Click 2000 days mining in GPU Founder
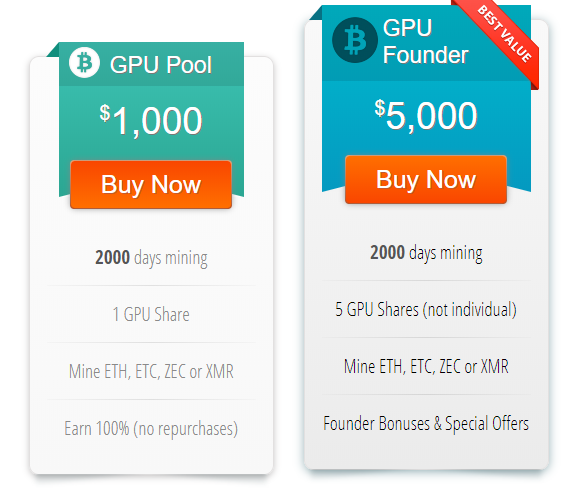Image resolution: width=574 pixels, height=495 pixels. pos(426,253)
